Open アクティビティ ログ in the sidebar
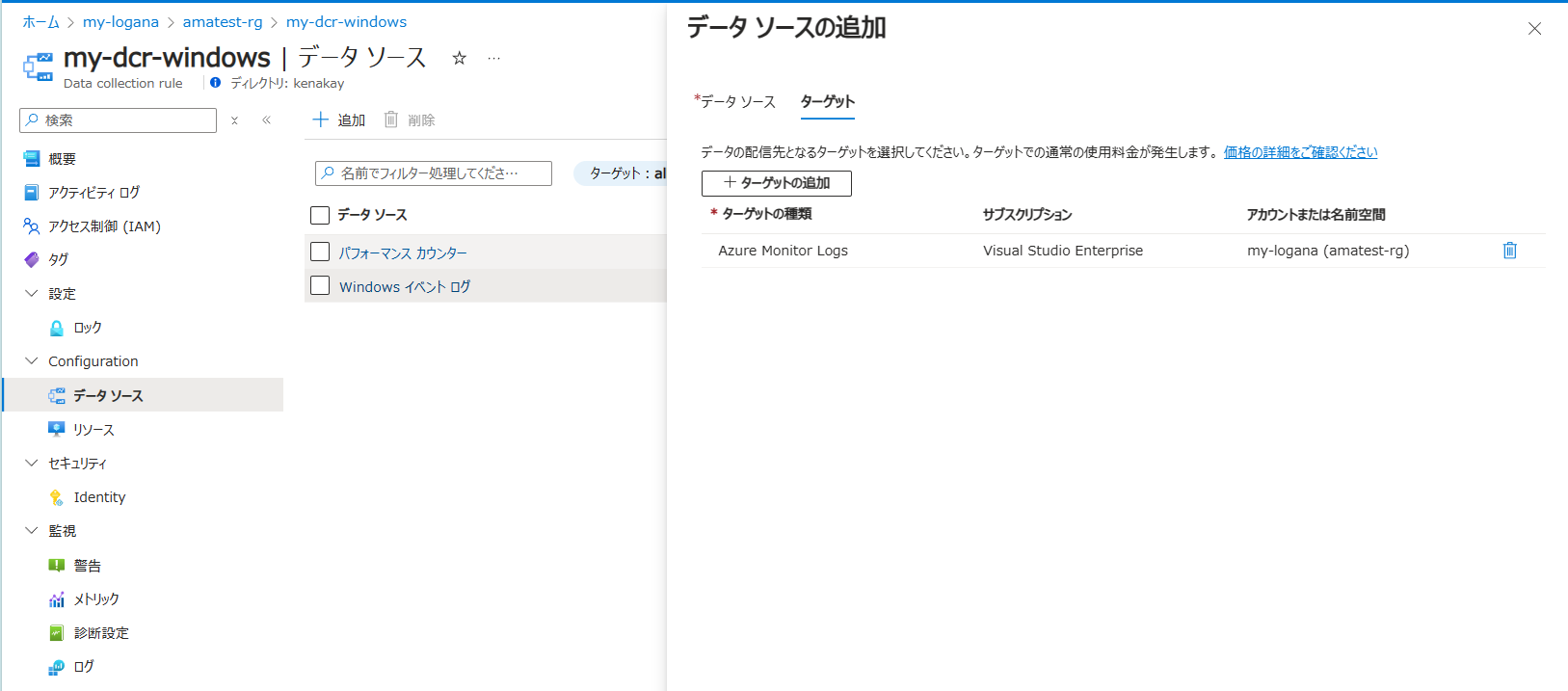Viewport: 1568px width, 691px height. (x=93, y=193)
